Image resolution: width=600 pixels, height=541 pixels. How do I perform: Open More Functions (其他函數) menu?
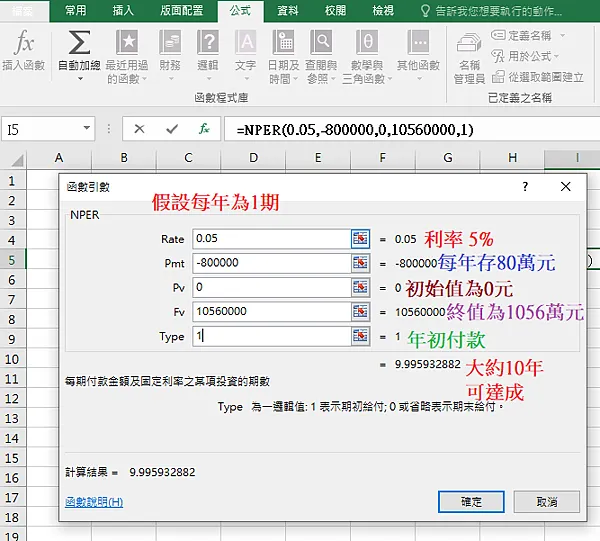pyautogui.click(x=418, y=56)
